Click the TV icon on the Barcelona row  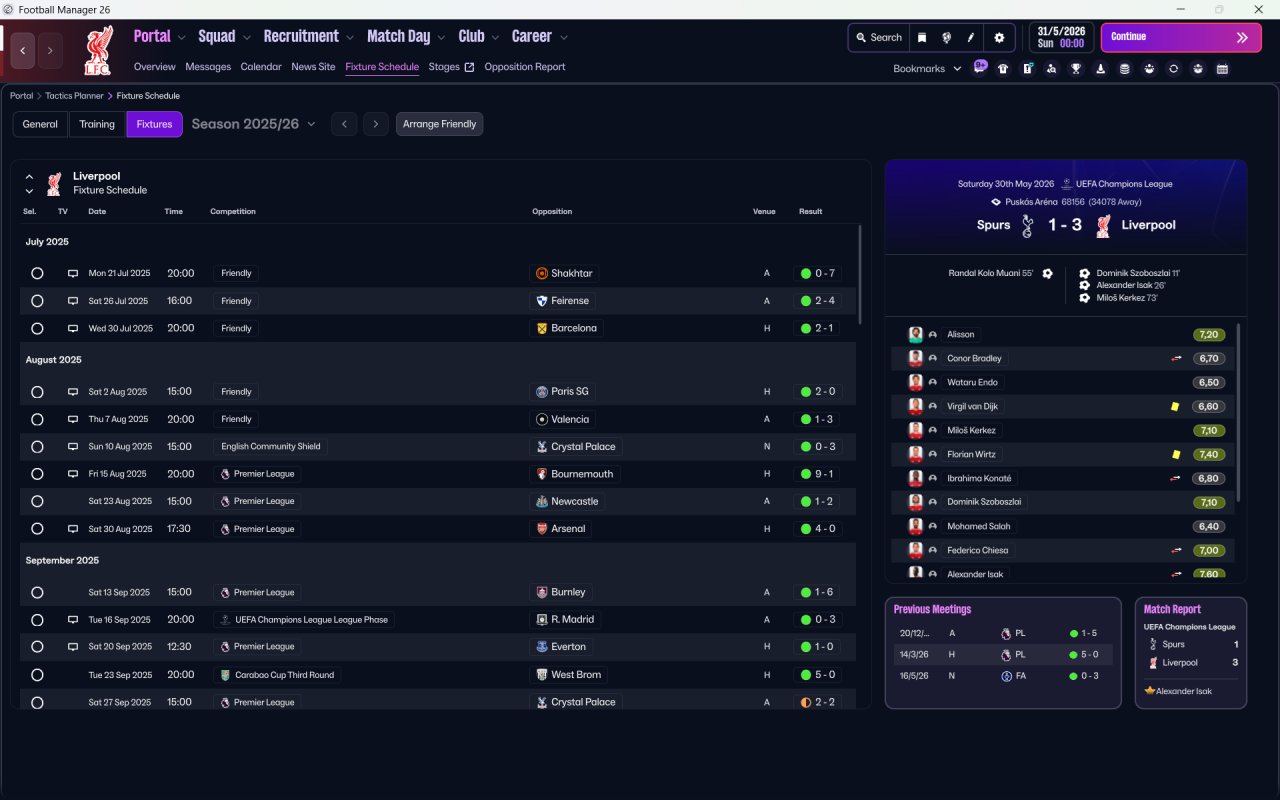(x=73, y=328)
